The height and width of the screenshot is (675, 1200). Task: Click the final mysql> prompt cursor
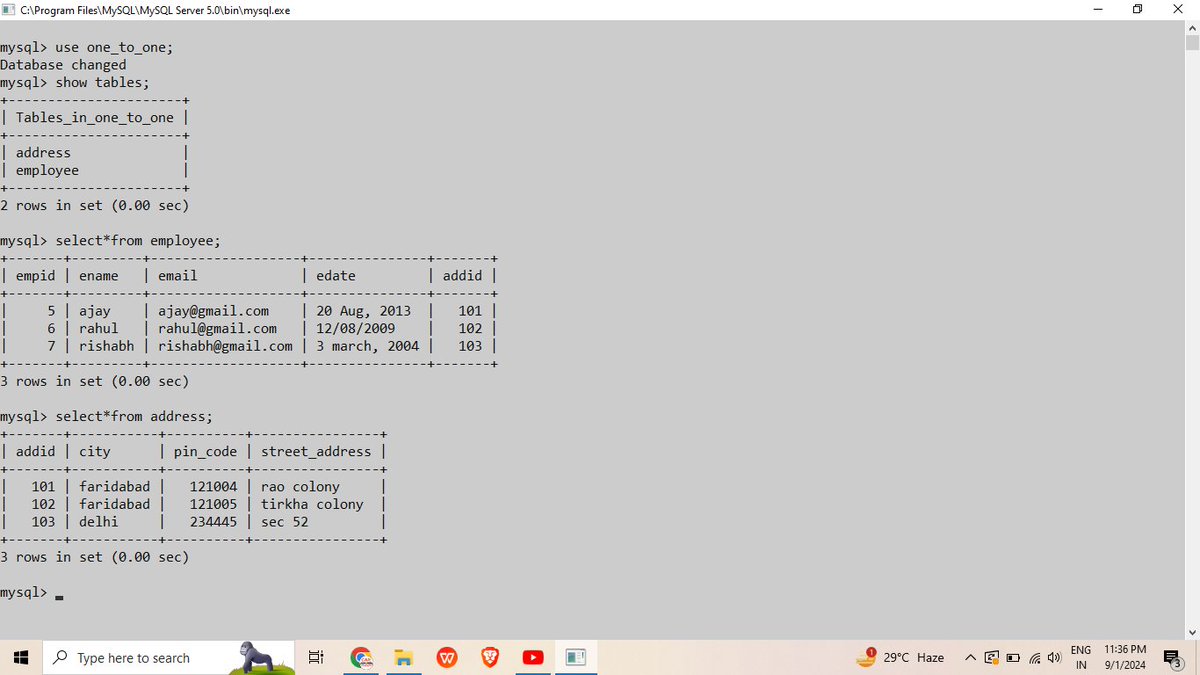coord(59,597)
